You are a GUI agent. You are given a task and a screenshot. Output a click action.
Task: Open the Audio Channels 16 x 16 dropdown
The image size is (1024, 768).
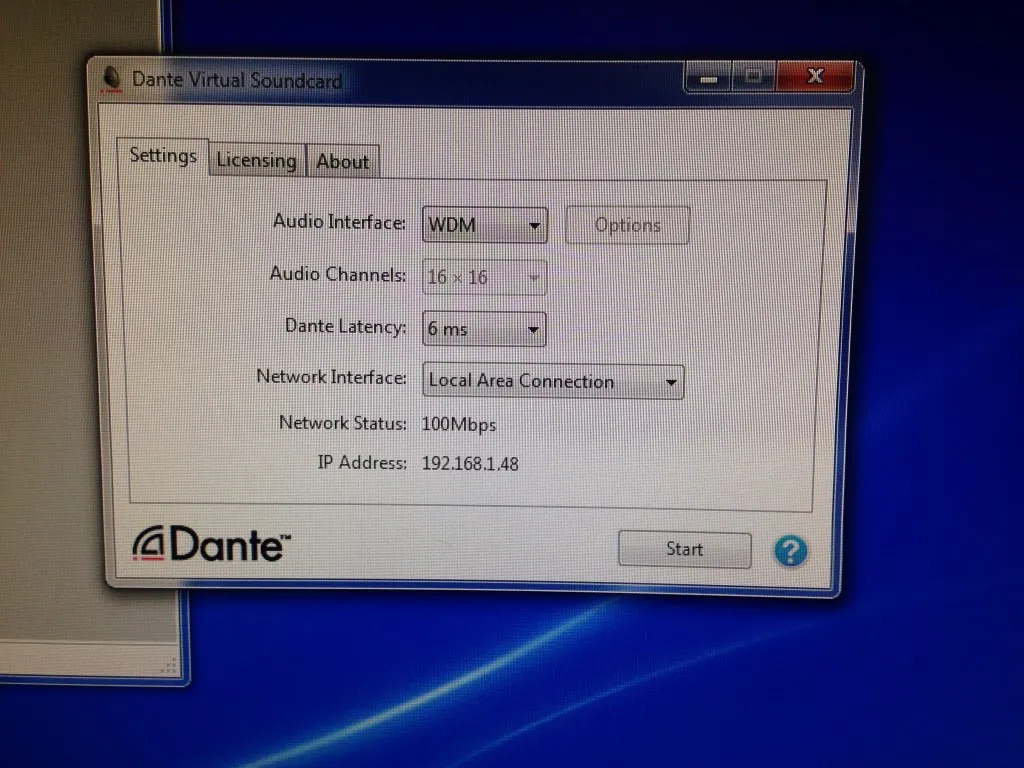(484, 278)
